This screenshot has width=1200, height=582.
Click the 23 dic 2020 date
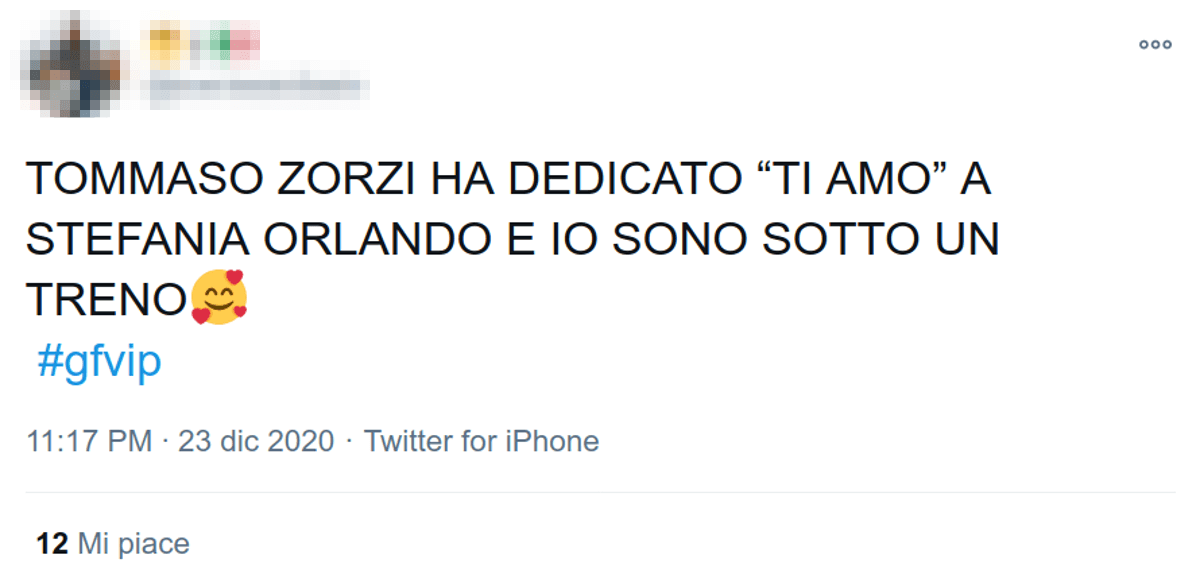coord(256,441)
